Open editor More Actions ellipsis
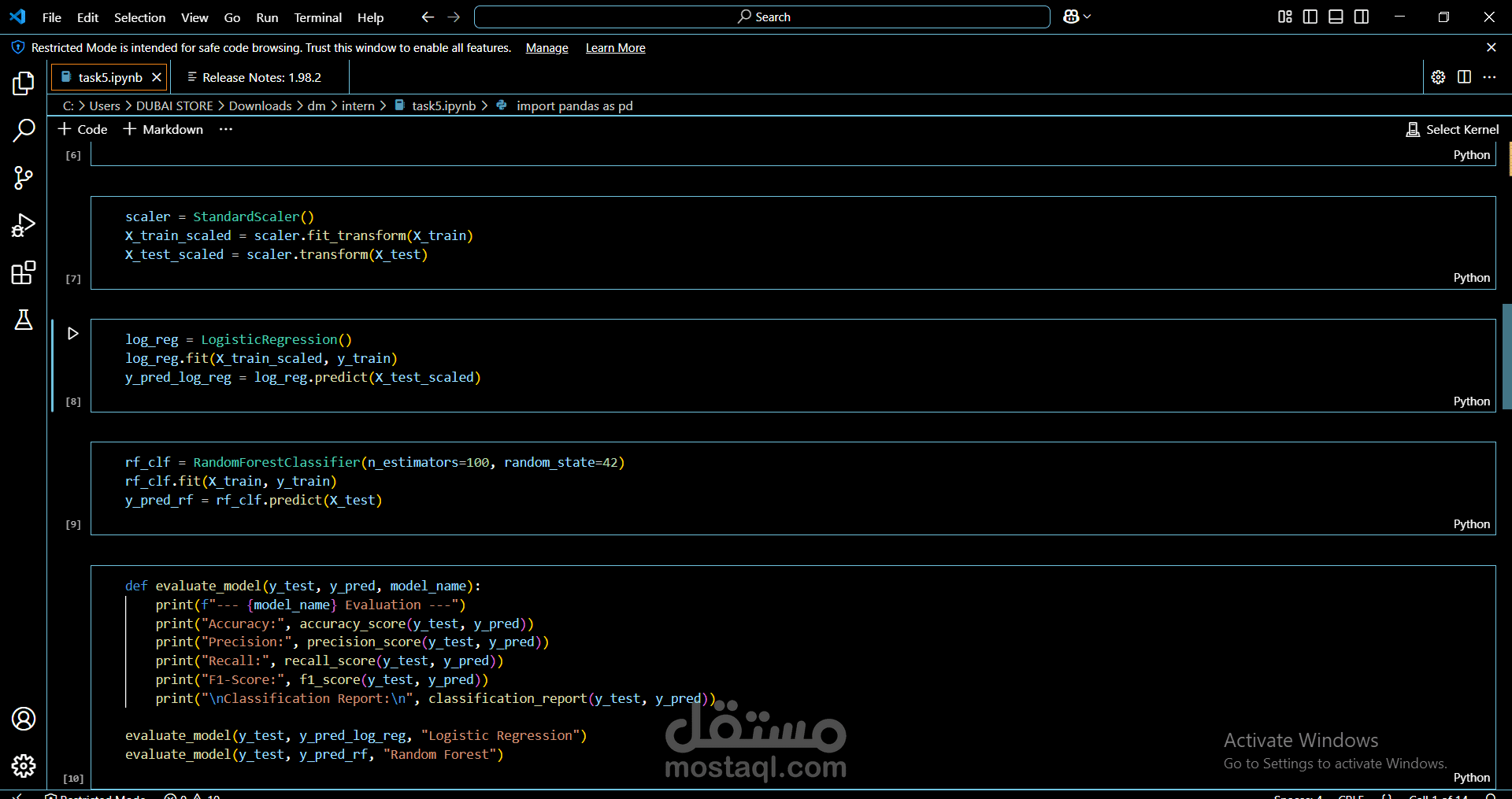This screenshot has width=1512, height=799. coord(1489,77)
